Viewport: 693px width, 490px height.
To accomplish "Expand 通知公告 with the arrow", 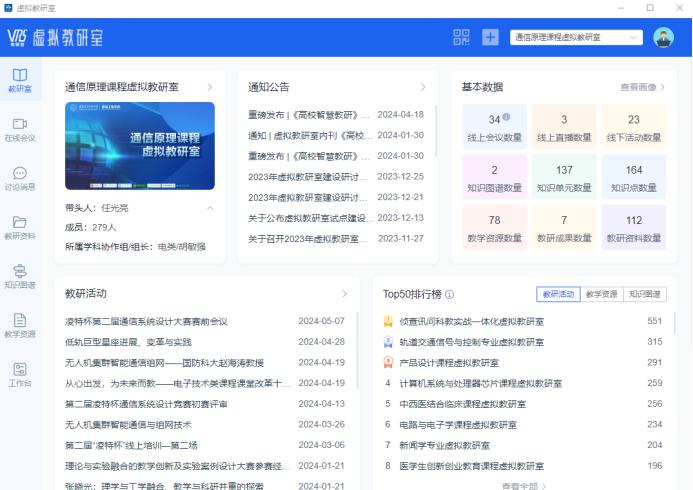I will pyautogui.click(x=423, y=87).
